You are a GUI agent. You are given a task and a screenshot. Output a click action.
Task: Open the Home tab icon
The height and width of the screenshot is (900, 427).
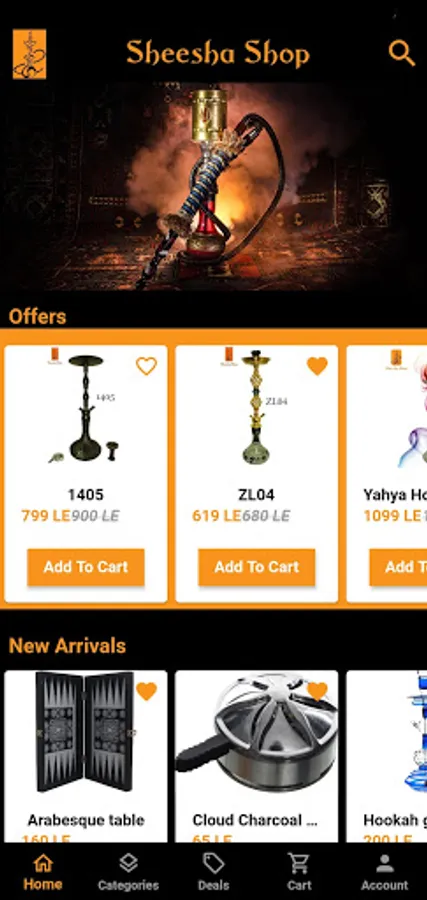(43, 863)
